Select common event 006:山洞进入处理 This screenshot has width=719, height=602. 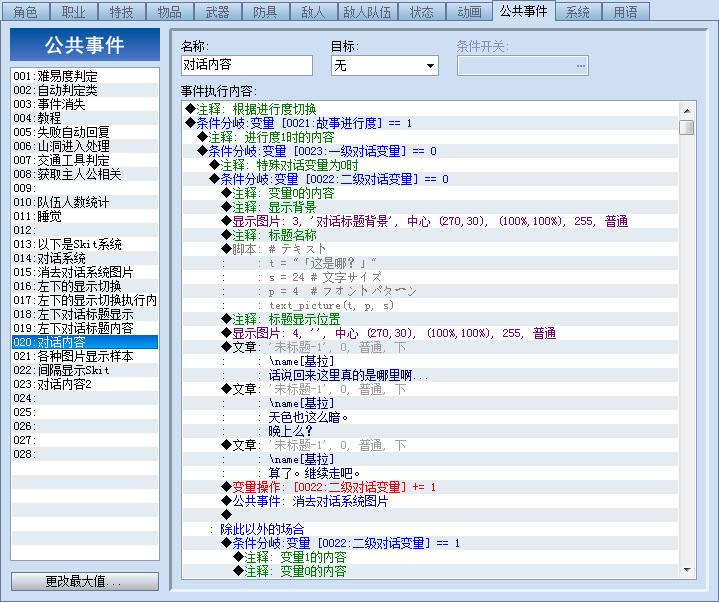tap(85, 146)
